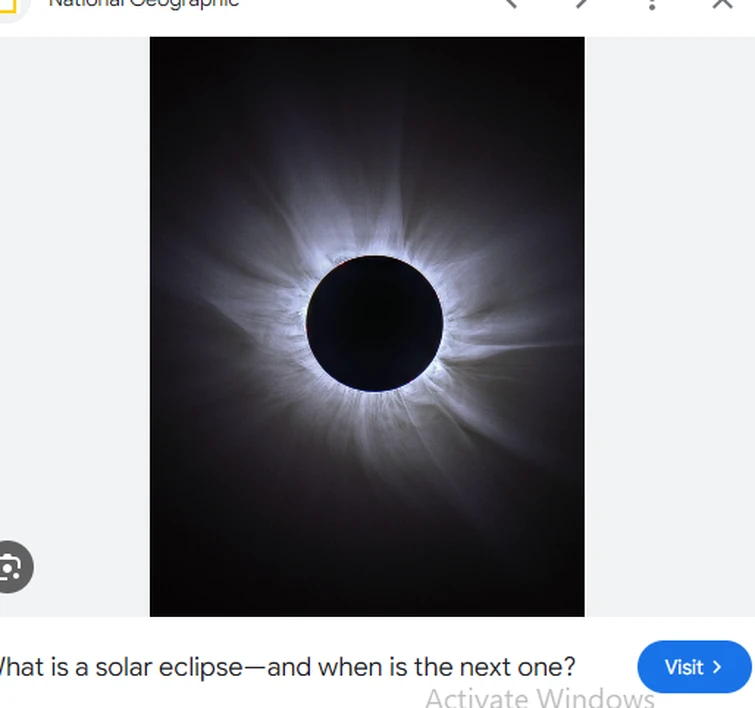Go to the previous image result

pyautogui.click(x=511, y=3)
